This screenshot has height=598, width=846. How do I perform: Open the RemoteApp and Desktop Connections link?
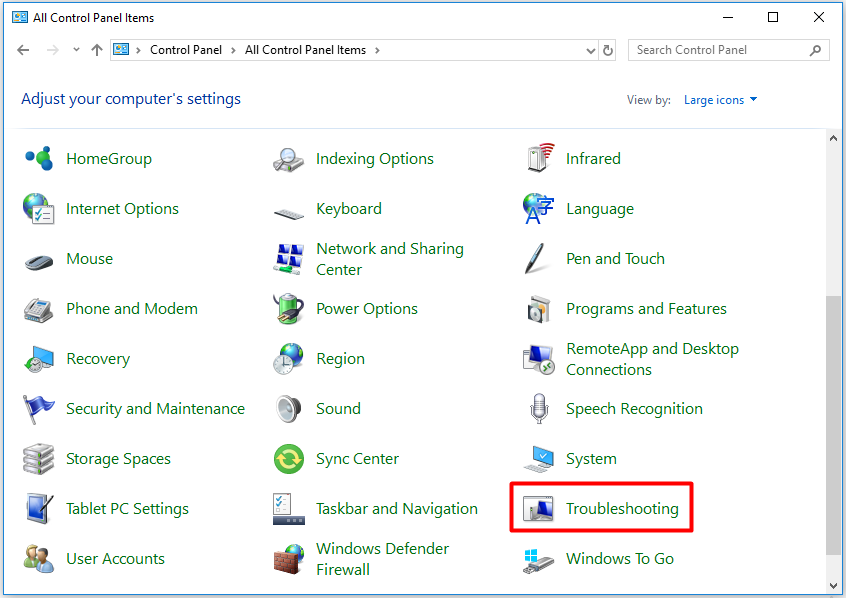[x=652, y=359]
